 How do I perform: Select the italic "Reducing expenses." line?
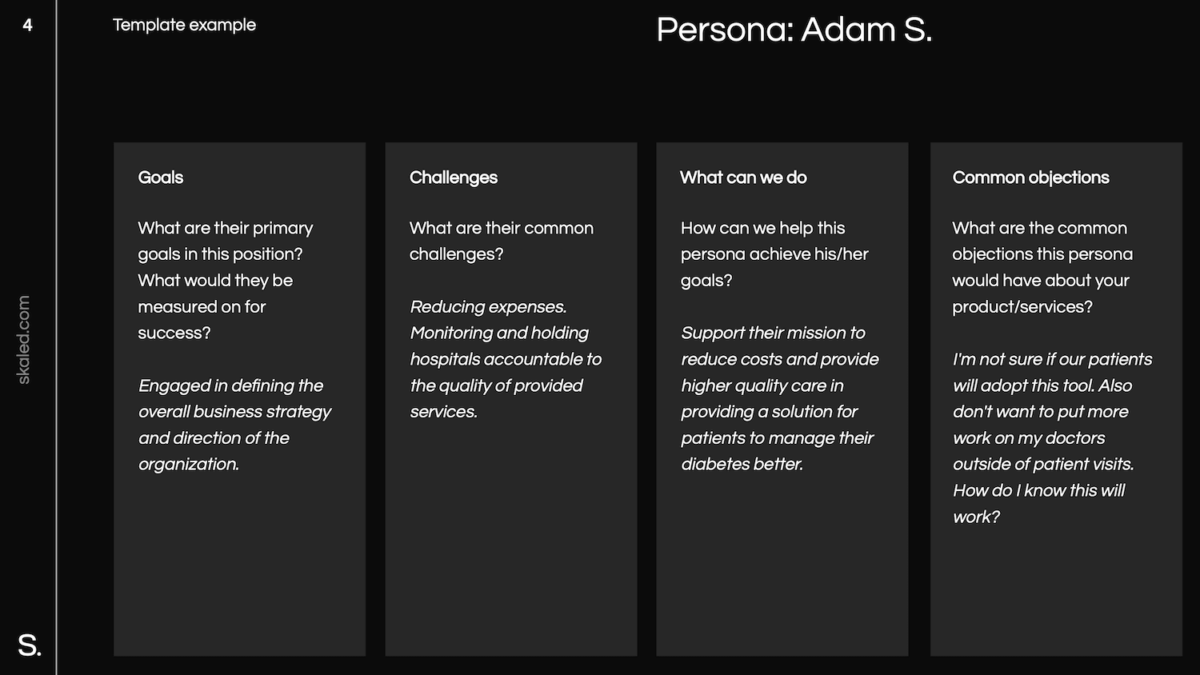(488, 307)
